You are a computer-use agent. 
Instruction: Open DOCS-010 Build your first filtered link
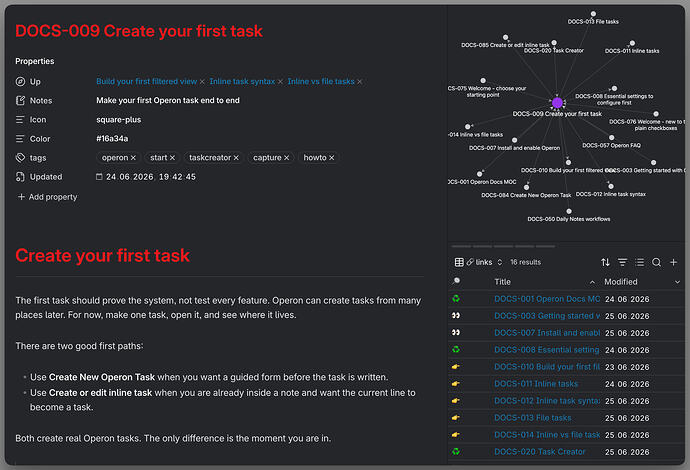click(547, 367)
